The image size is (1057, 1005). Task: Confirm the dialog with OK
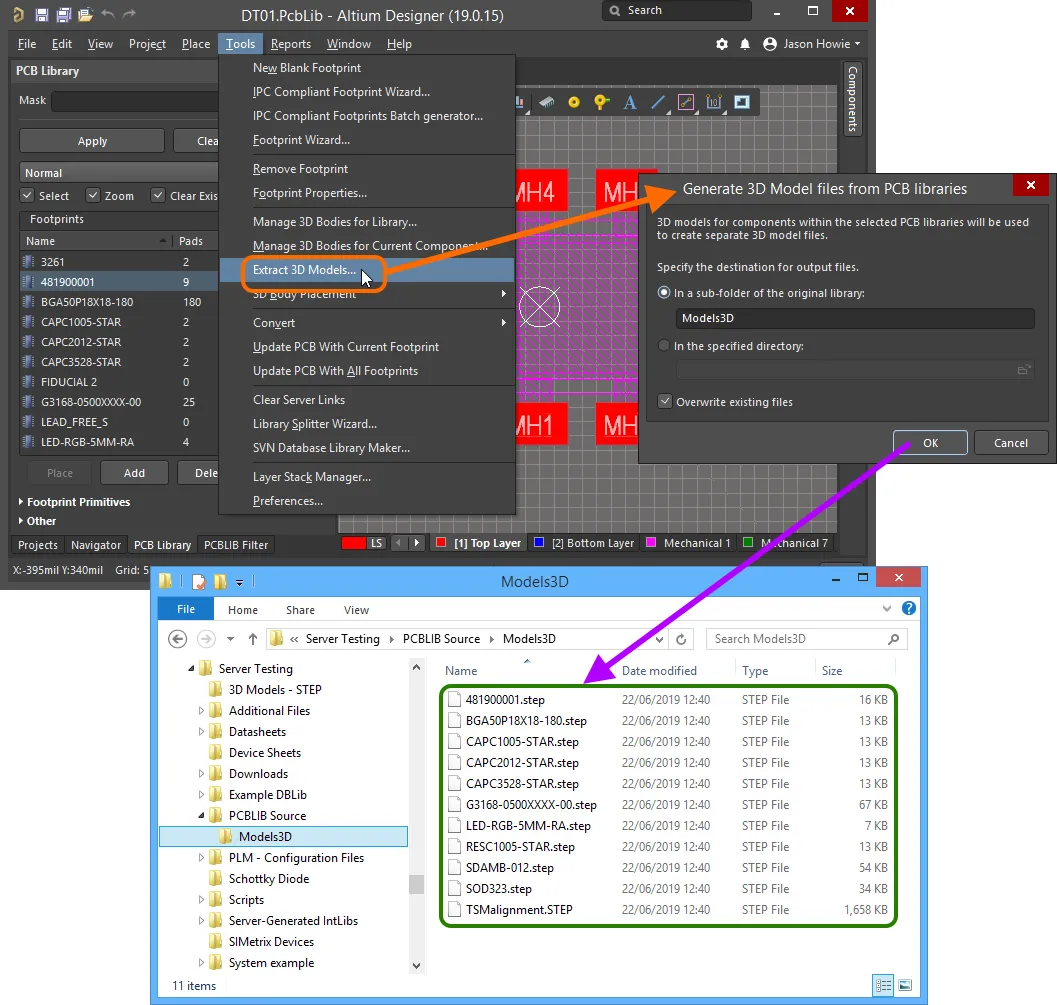(930, 443)
